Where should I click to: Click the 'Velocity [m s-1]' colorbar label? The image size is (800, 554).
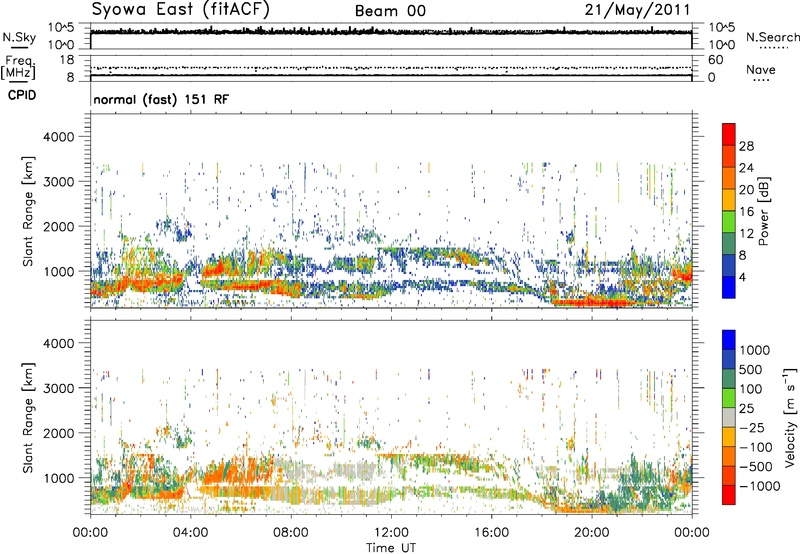[790, 417]
